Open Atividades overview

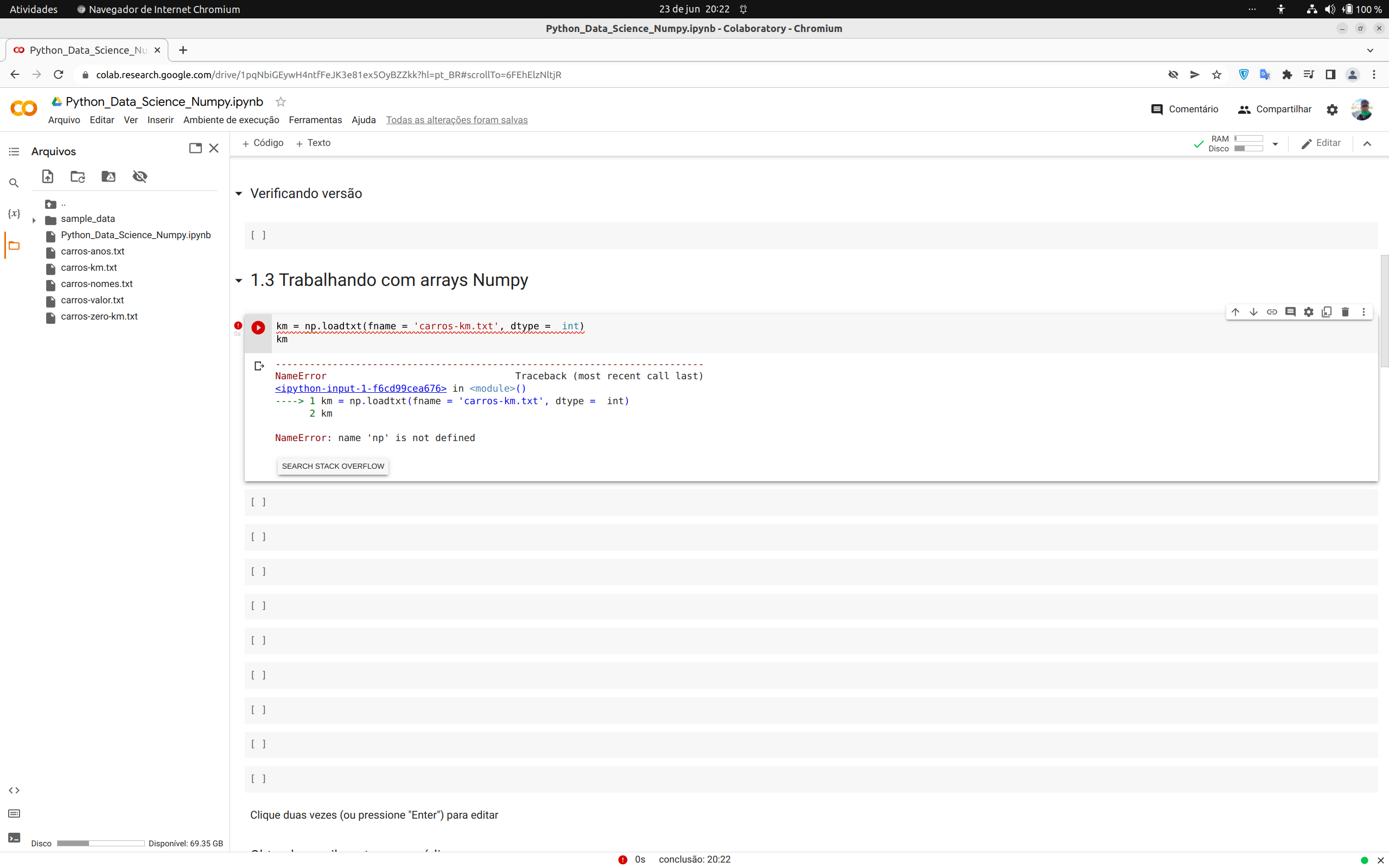coord(33,9)
